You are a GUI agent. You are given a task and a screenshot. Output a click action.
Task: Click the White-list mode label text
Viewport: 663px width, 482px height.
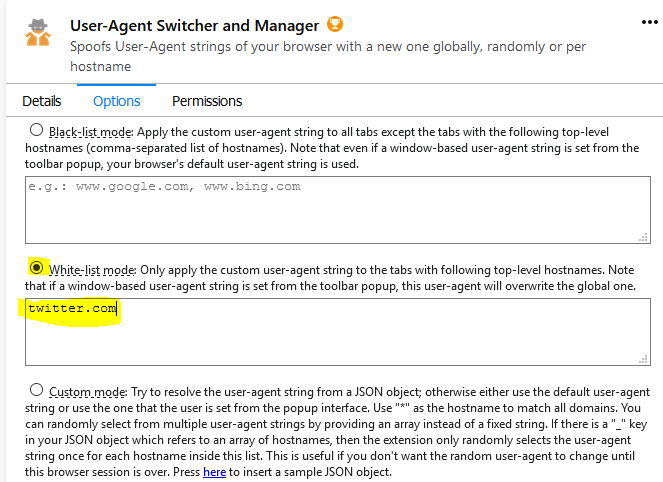pos(92,270)
